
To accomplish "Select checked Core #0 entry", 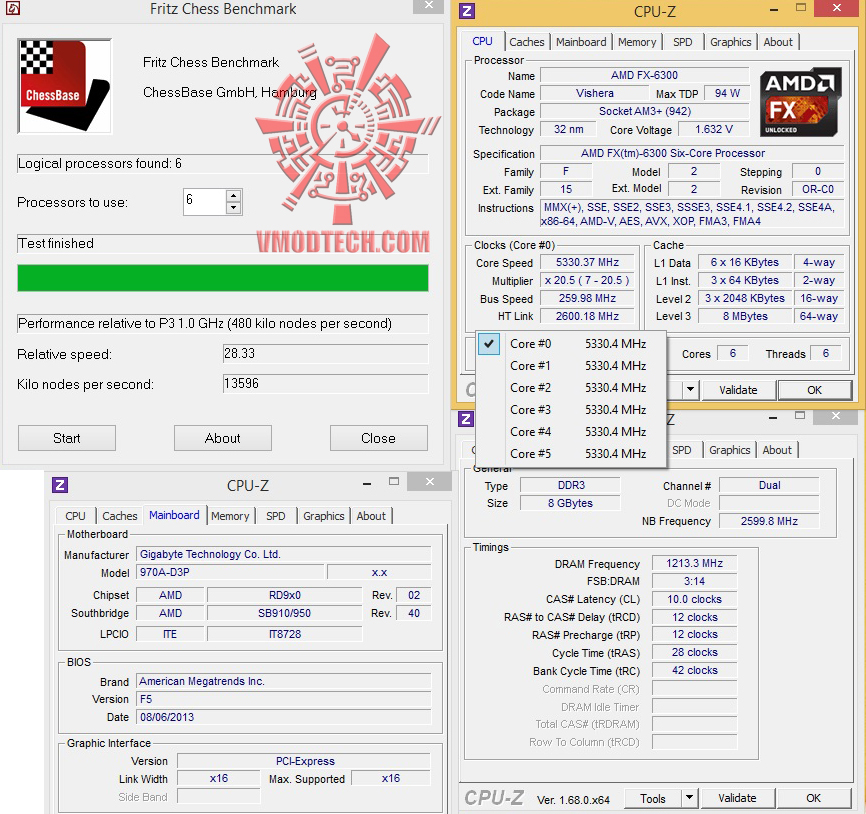I will pyautogui.click(x=571, y=343).
